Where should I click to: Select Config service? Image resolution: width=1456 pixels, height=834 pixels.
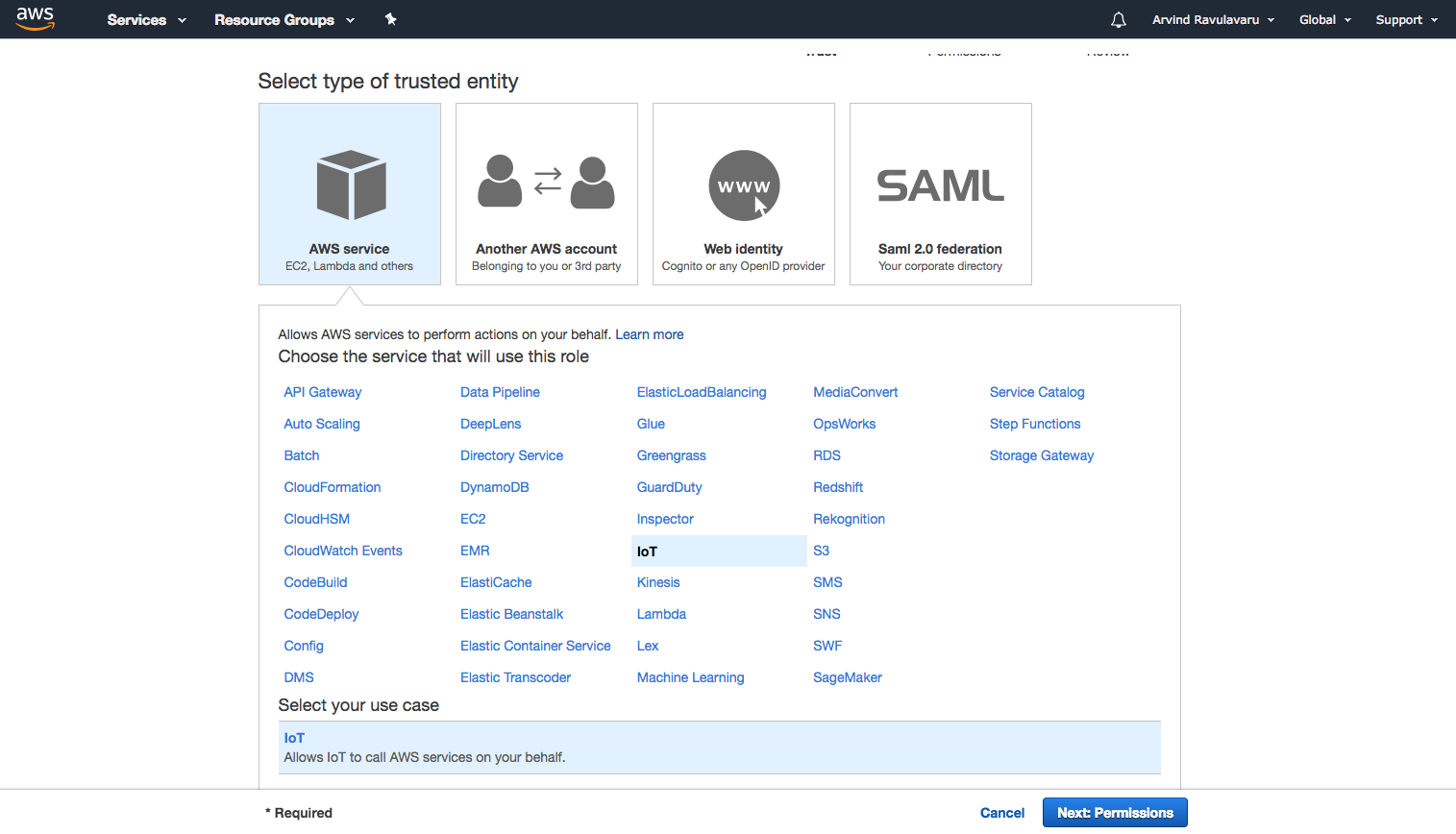click(304, 646)
